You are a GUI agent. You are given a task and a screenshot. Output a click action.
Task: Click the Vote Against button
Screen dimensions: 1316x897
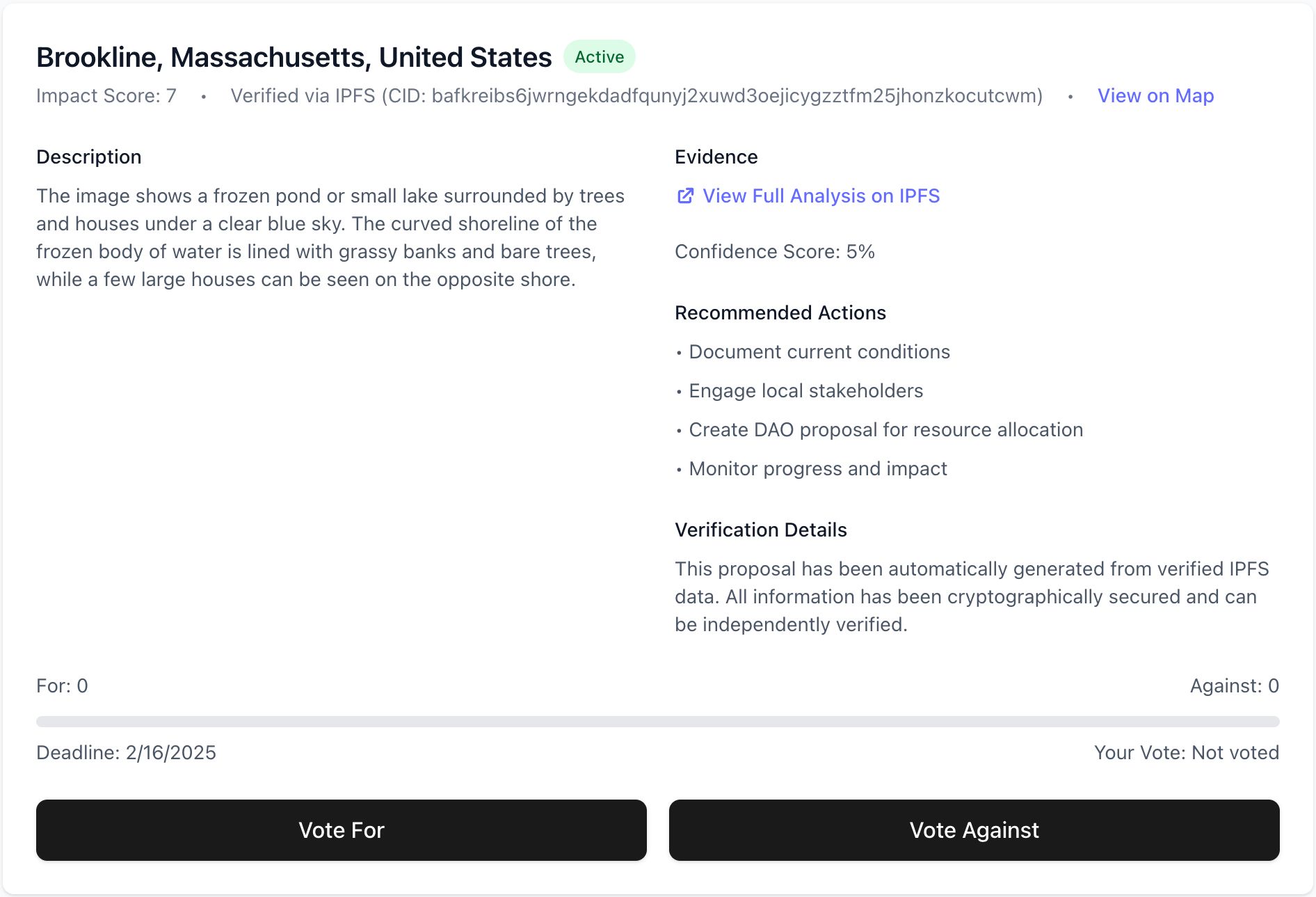coord(974,830)
